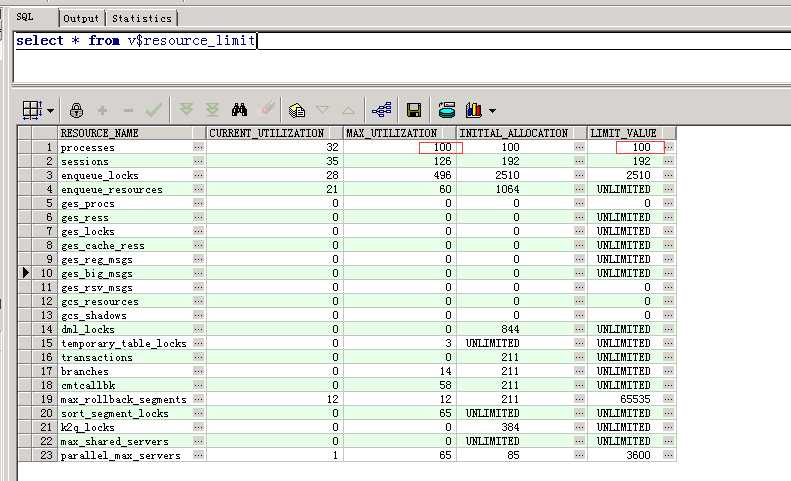Click inside the SQL editor text
The image size is (791, 481).
(x=136, y=40)
